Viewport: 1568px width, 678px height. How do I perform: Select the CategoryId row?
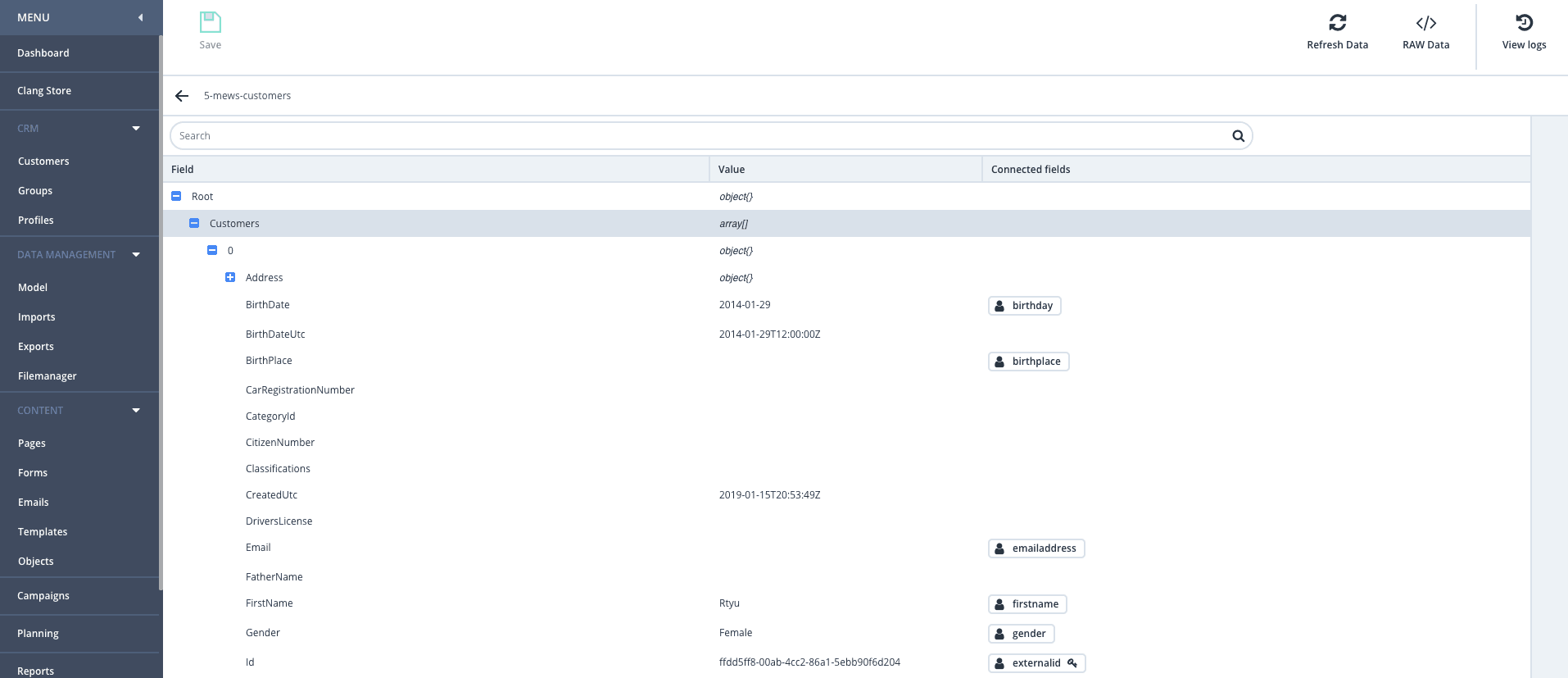846,416
